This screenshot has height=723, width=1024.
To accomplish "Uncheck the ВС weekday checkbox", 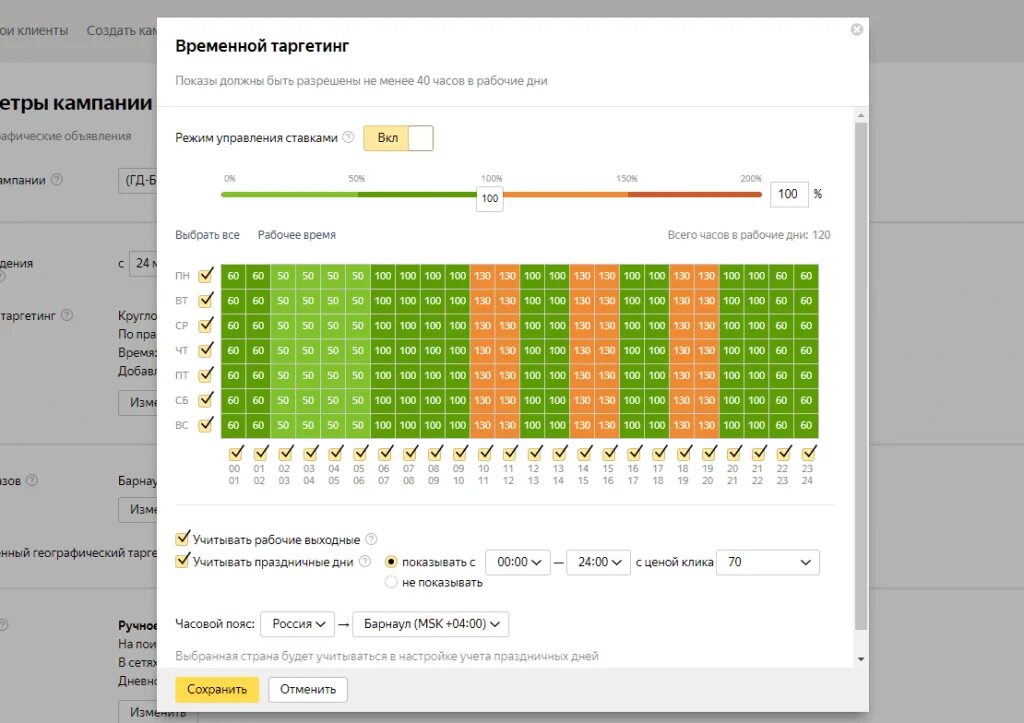I will pos(206,425).
